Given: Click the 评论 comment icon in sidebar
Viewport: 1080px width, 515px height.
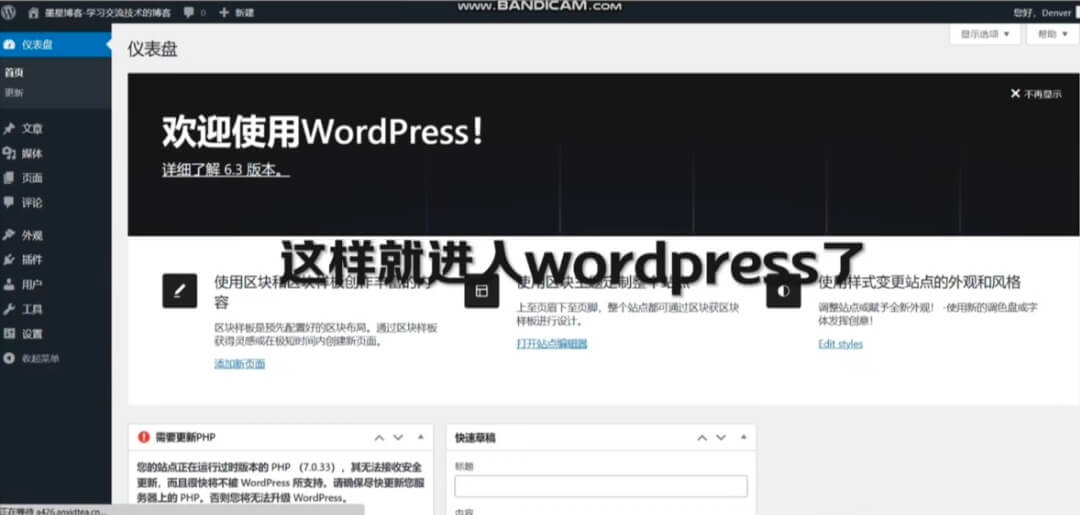Looking at the screenshot, I should tap(9, 202).
